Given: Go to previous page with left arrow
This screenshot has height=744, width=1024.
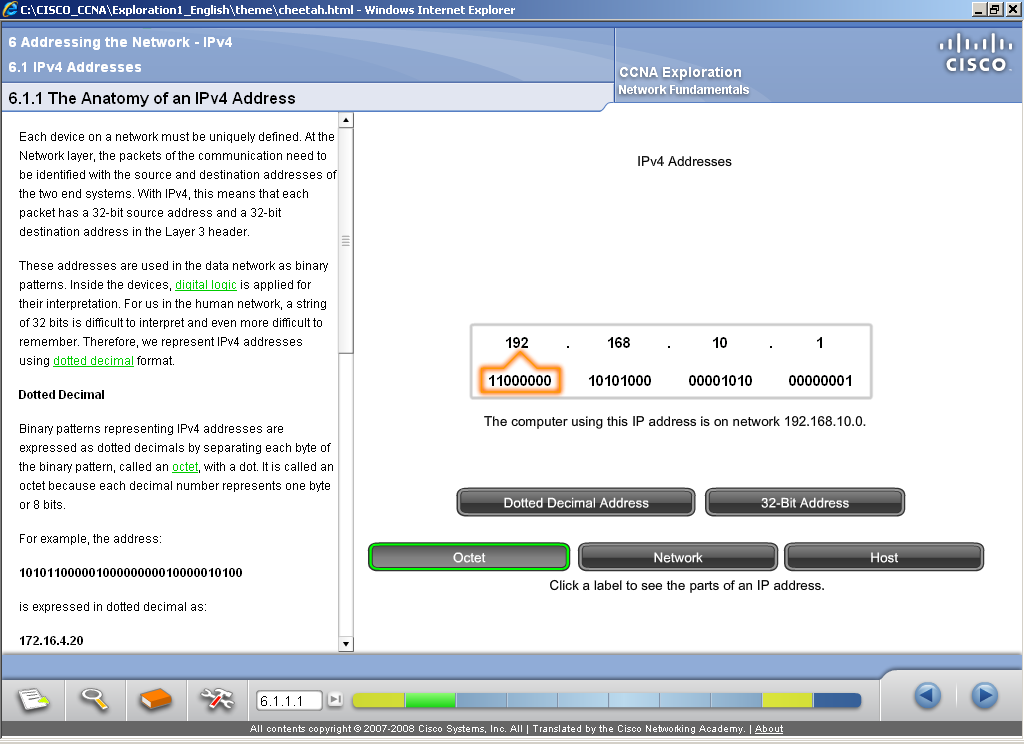Looking at the screenshot, I should coord(927,696).
